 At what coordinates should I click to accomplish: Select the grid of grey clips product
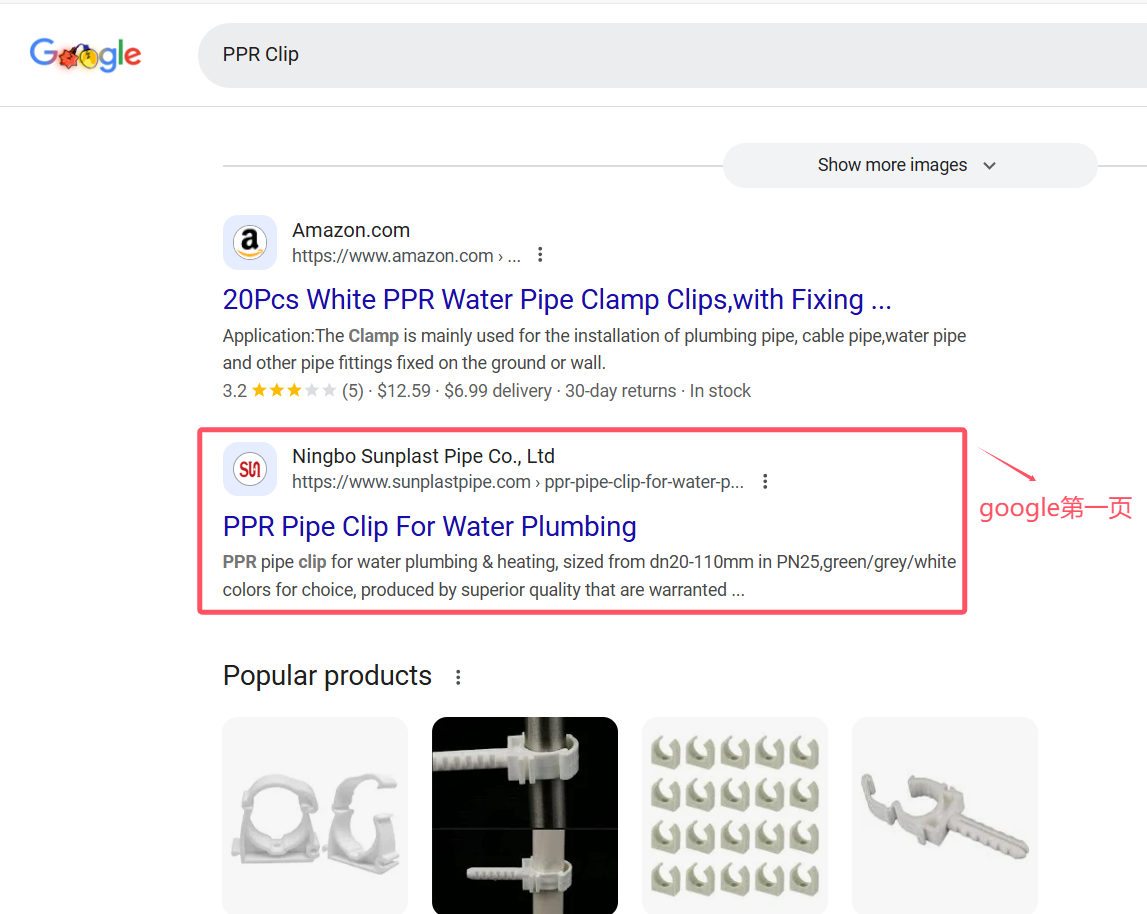click(x=735, y=815)
